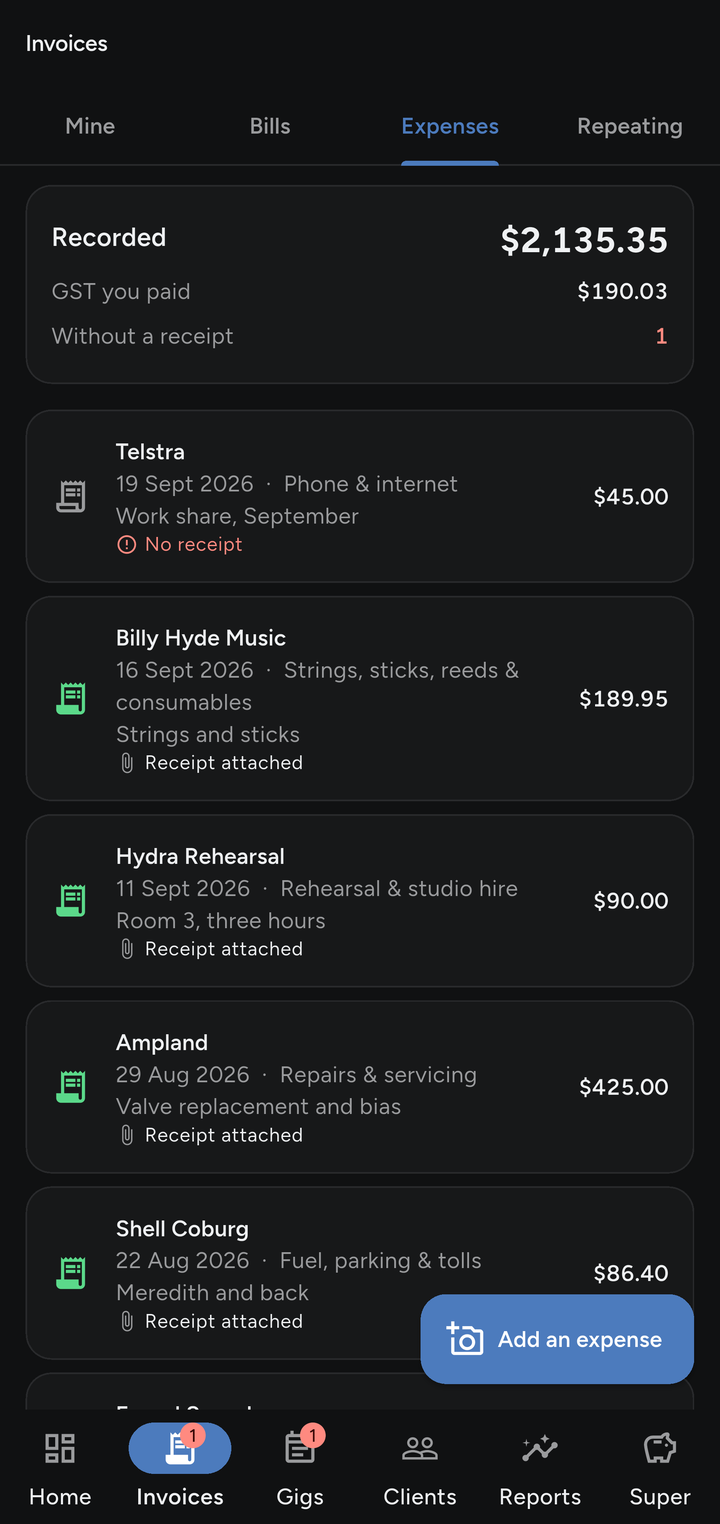Tap the Add an expense button
The width and height of the screenshot is (720, 1524).
pyautogui.click(x=557, y=1340)
